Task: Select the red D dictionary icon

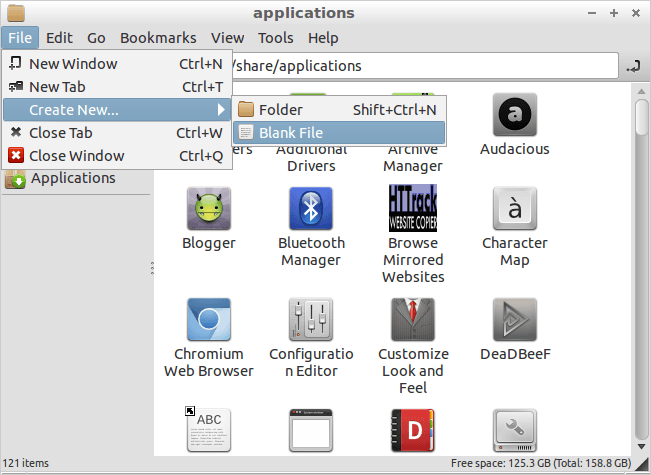Action: (413, 430)
